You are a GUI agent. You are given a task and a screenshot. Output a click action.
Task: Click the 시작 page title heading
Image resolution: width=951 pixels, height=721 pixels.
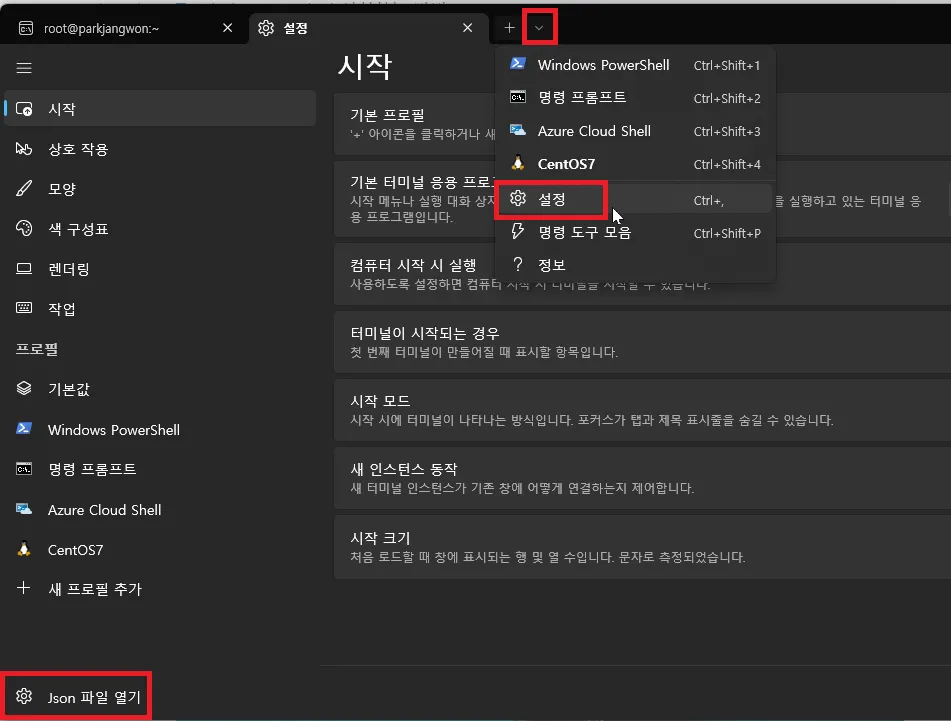(365, 65)
